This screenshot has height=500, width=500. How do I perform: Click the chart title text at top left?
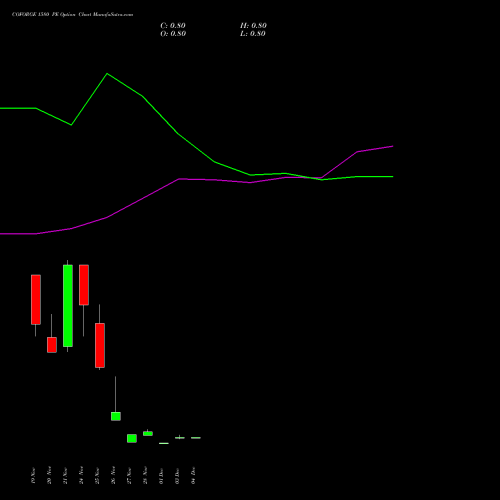(x=72, y=15)
